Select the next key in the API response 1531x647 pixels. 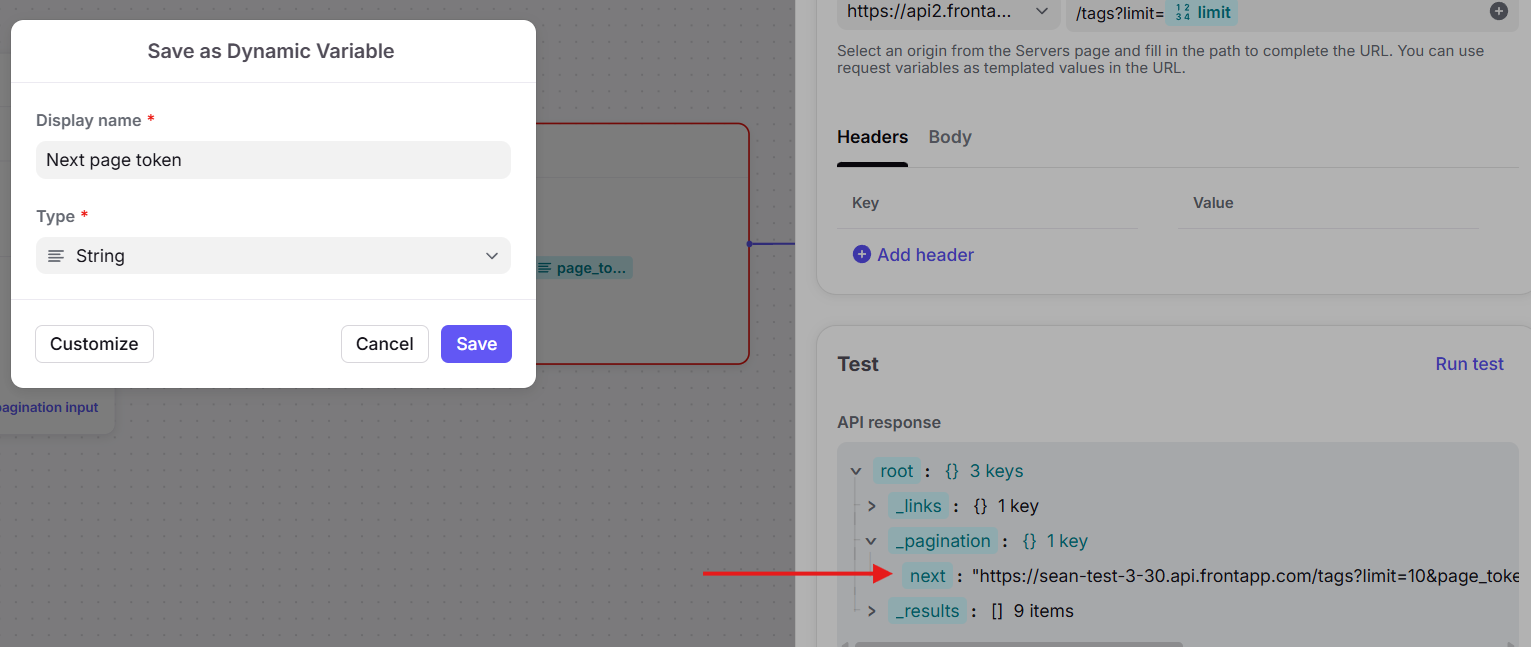[x=927, y=576]
